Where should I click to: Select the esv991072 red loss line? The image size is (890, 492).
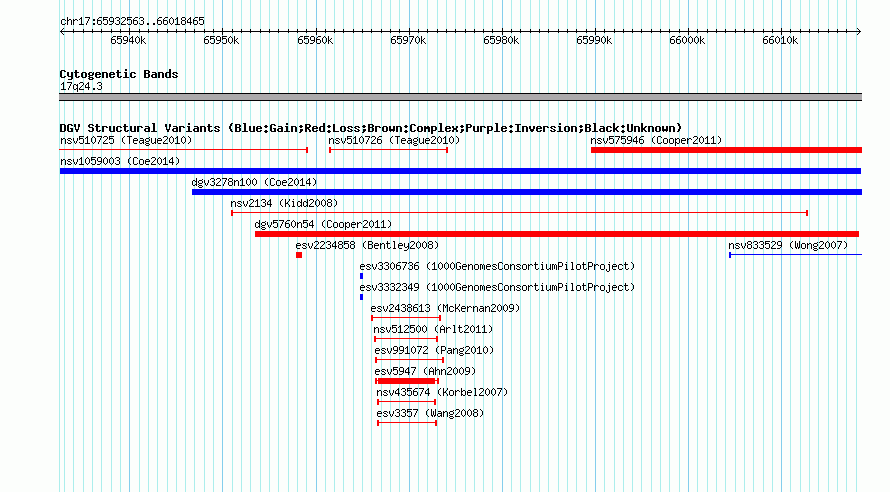point(409,360)
